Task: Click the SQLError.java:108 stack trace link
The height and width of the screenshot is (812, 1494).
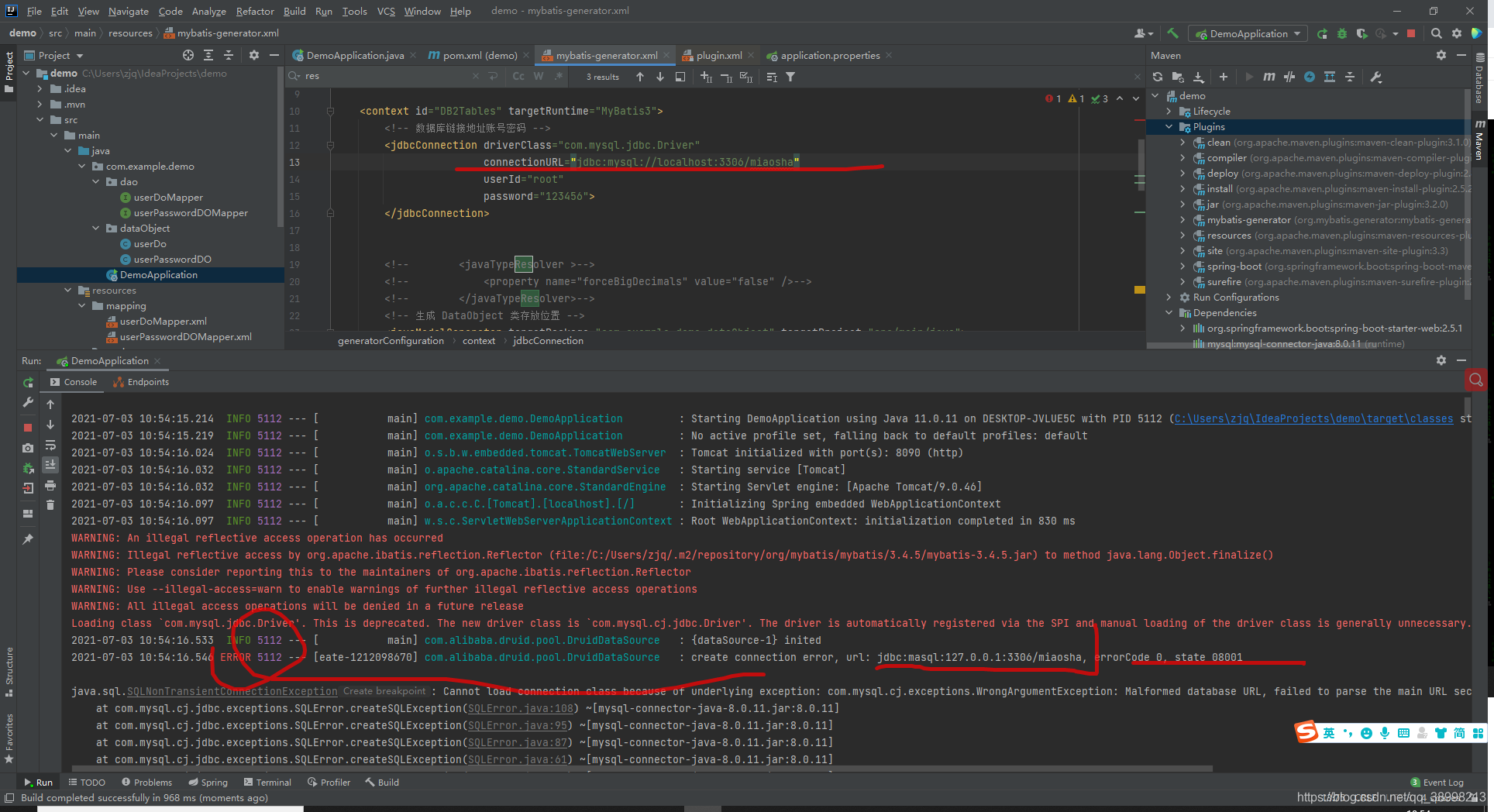Action: (518, 707)
